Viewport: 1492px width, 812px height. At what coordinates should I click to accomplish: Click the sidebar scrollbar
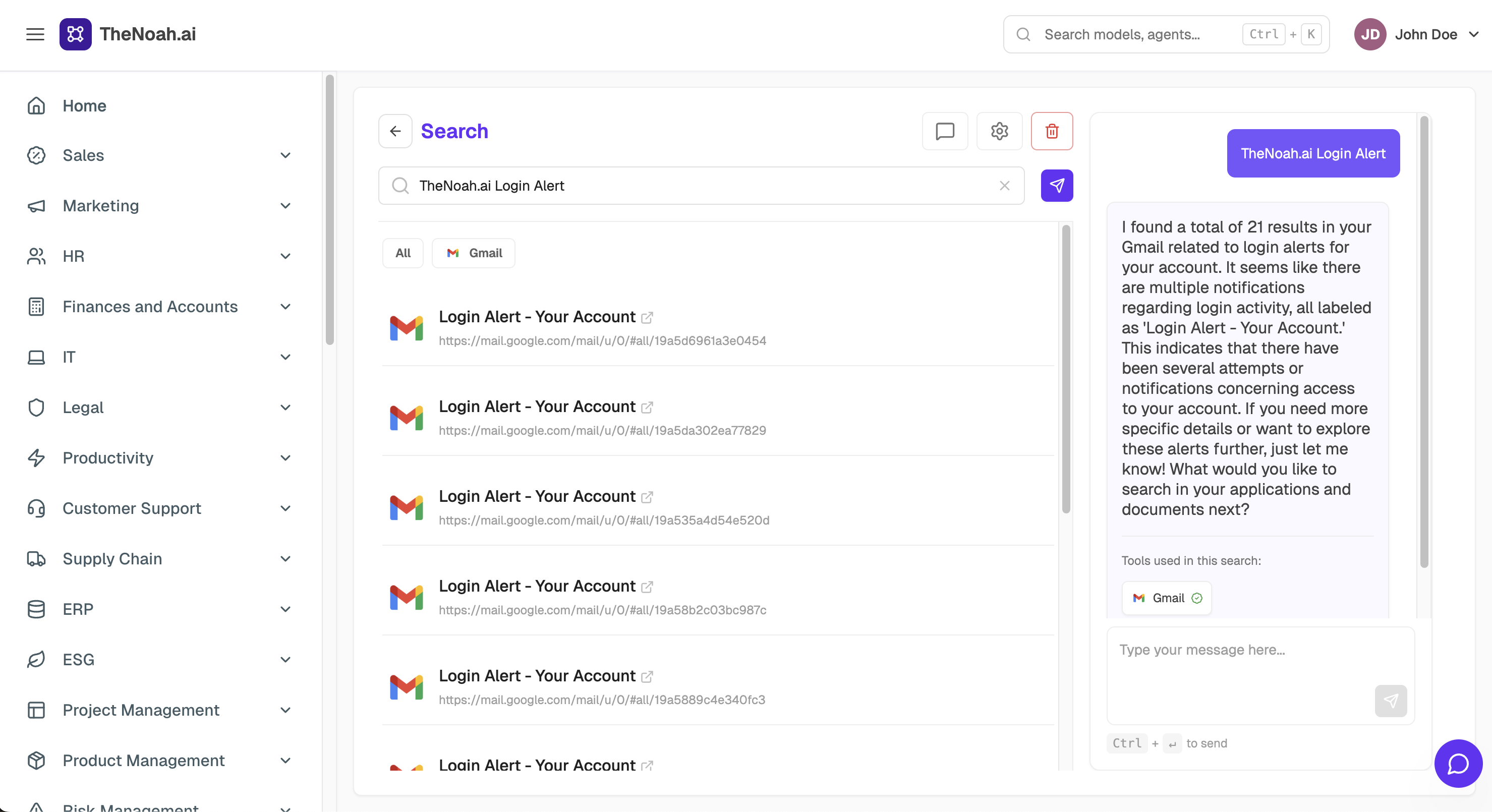coord(329,210)
